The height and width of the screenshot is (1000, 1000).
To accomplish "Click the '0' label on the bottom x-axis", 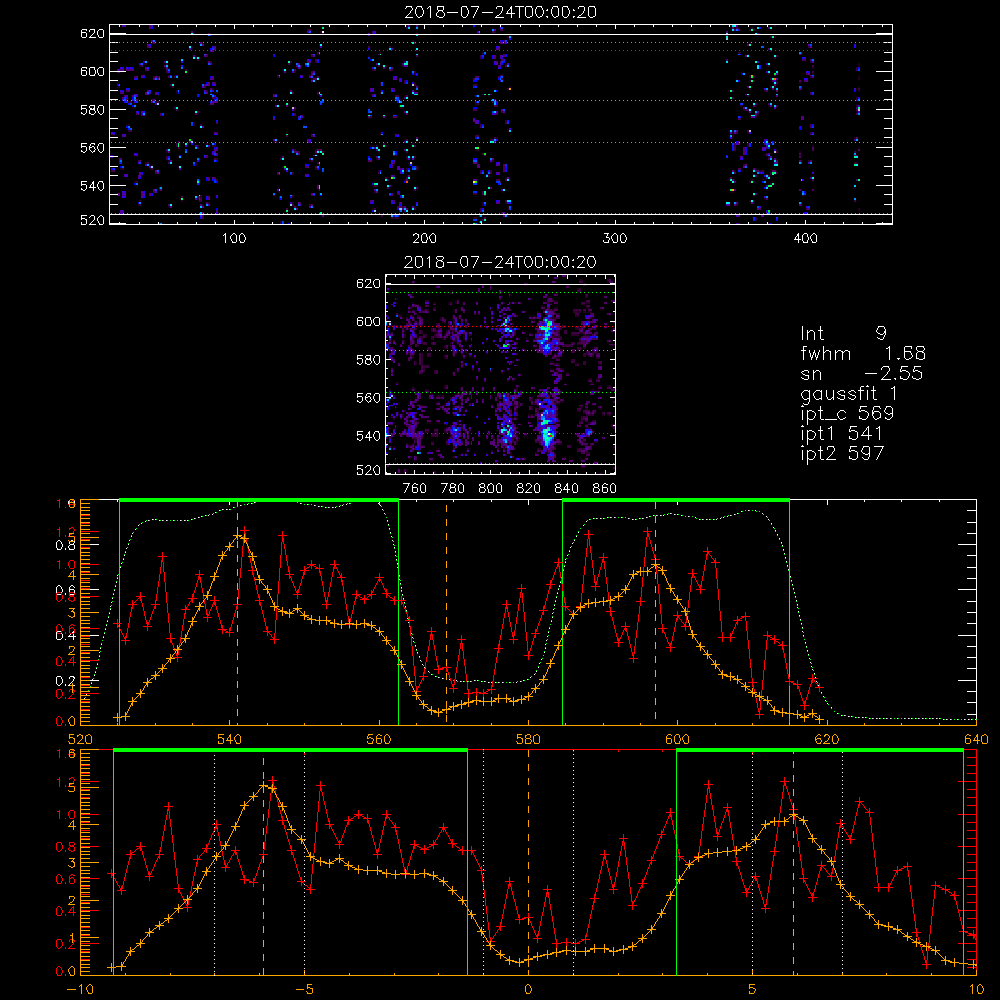I will (x=528, y=989).
